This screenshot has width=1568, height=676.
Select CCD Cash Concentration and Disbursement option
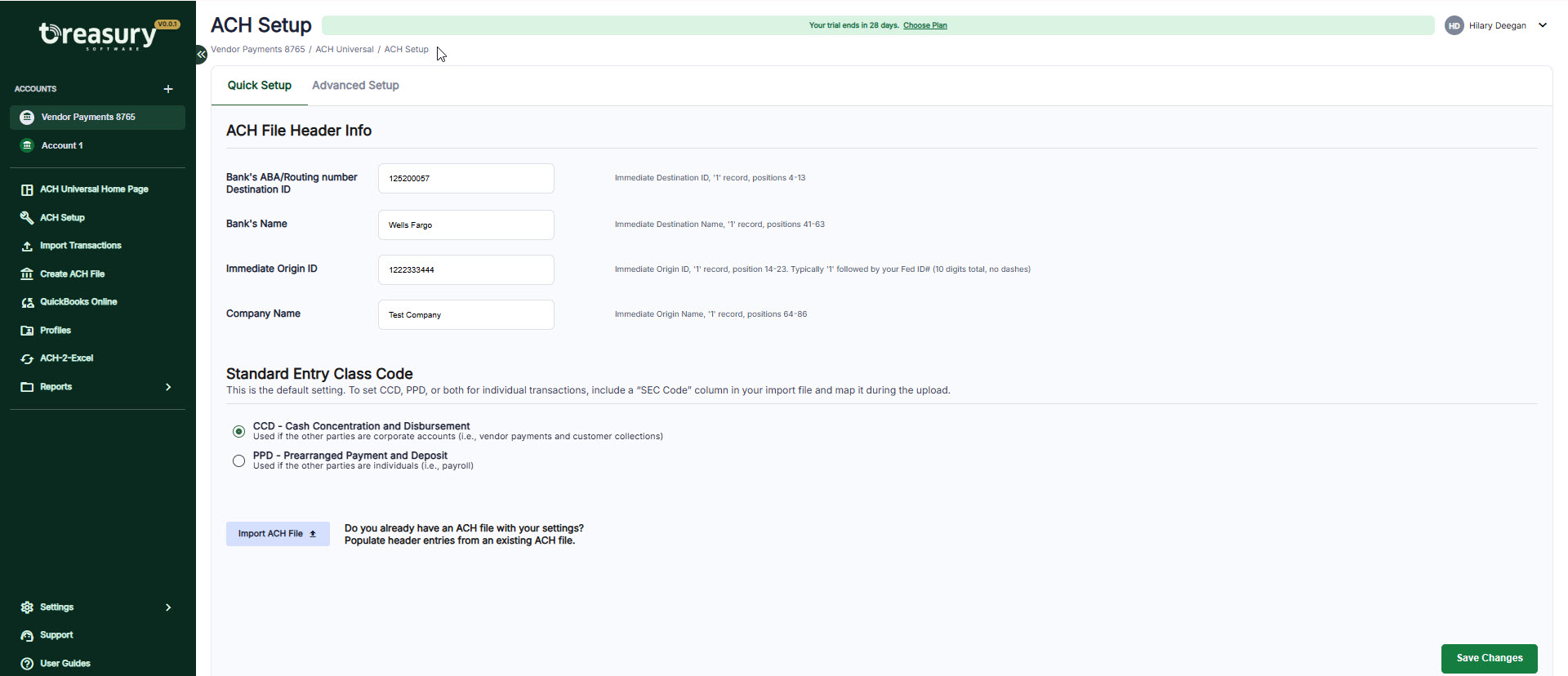238,431
